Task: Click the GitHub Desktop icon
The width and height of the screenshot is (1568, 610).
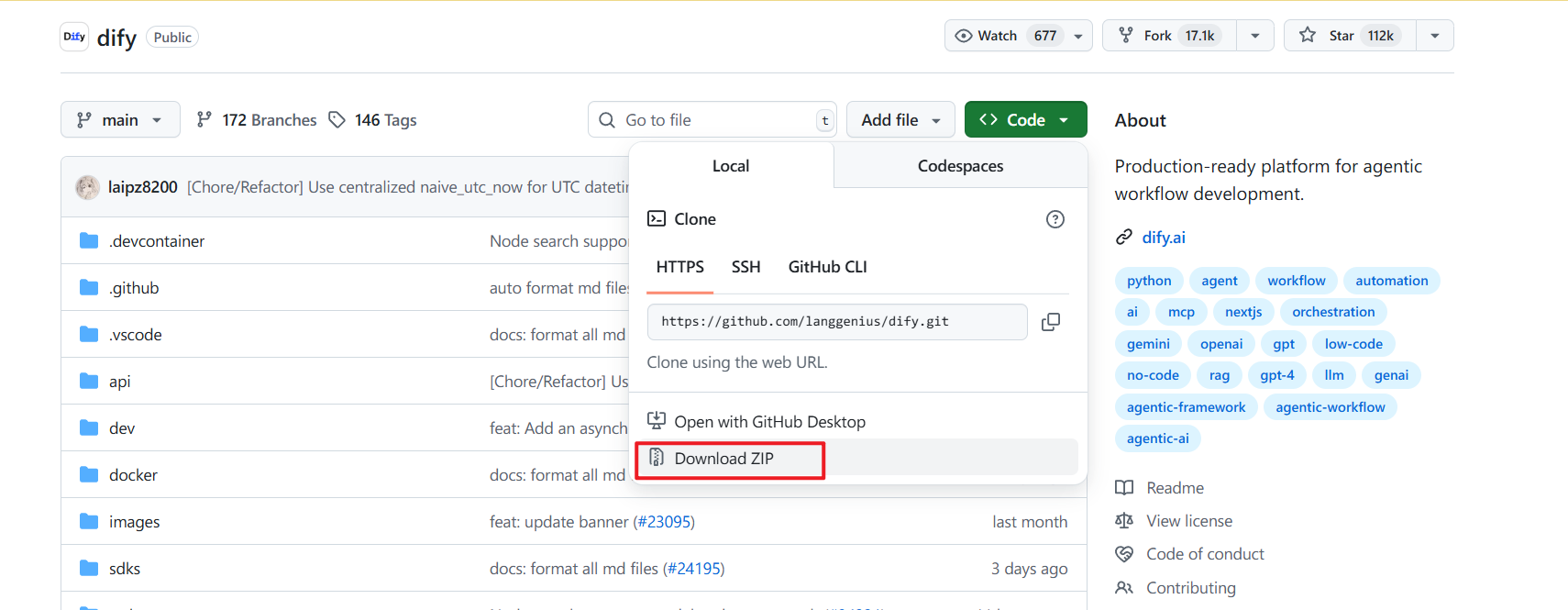Action: (x=657, y=421)
